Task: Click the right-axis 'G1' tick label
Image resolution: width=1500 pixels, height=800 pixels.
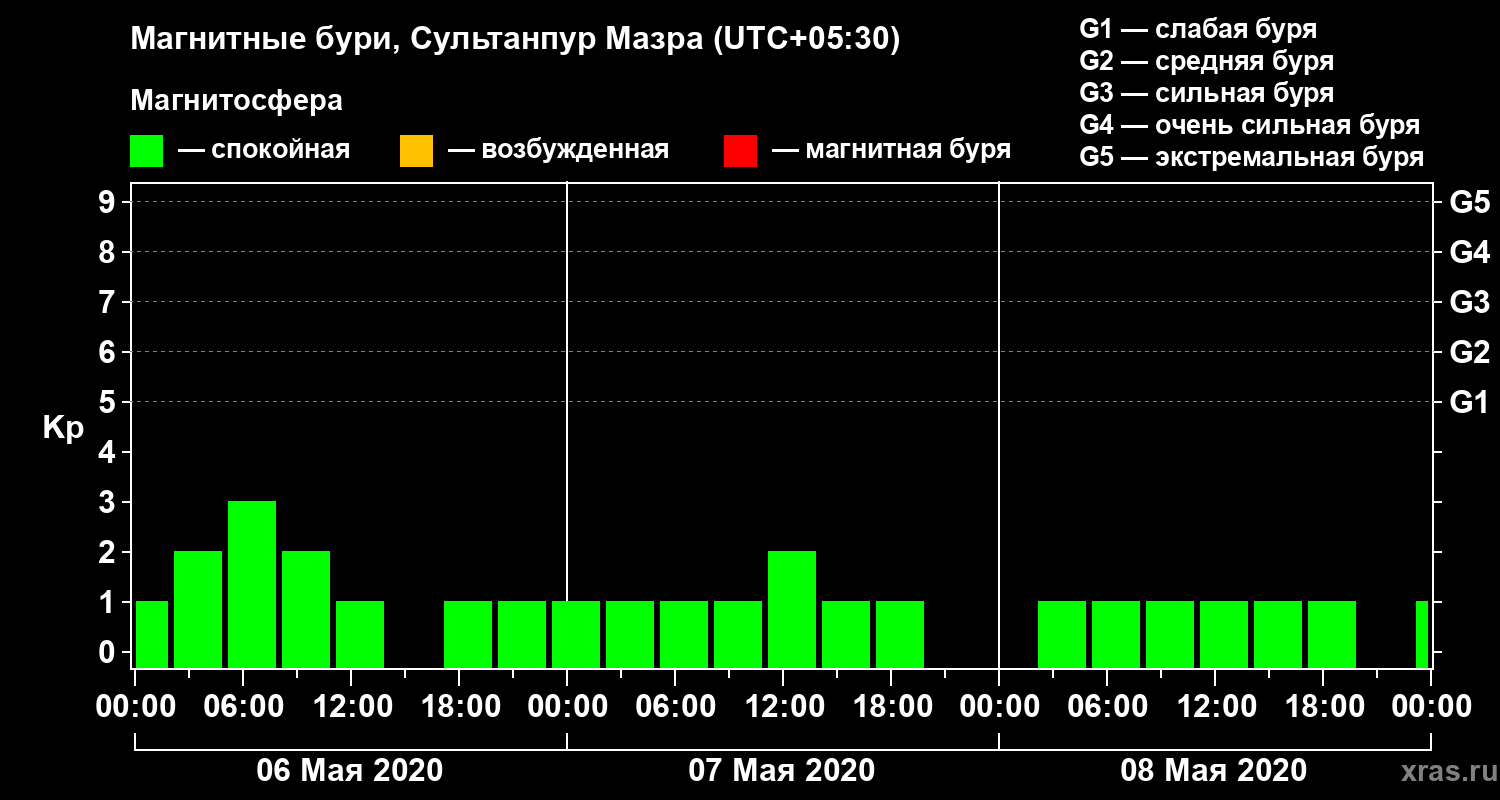Action: point(1470,403)
